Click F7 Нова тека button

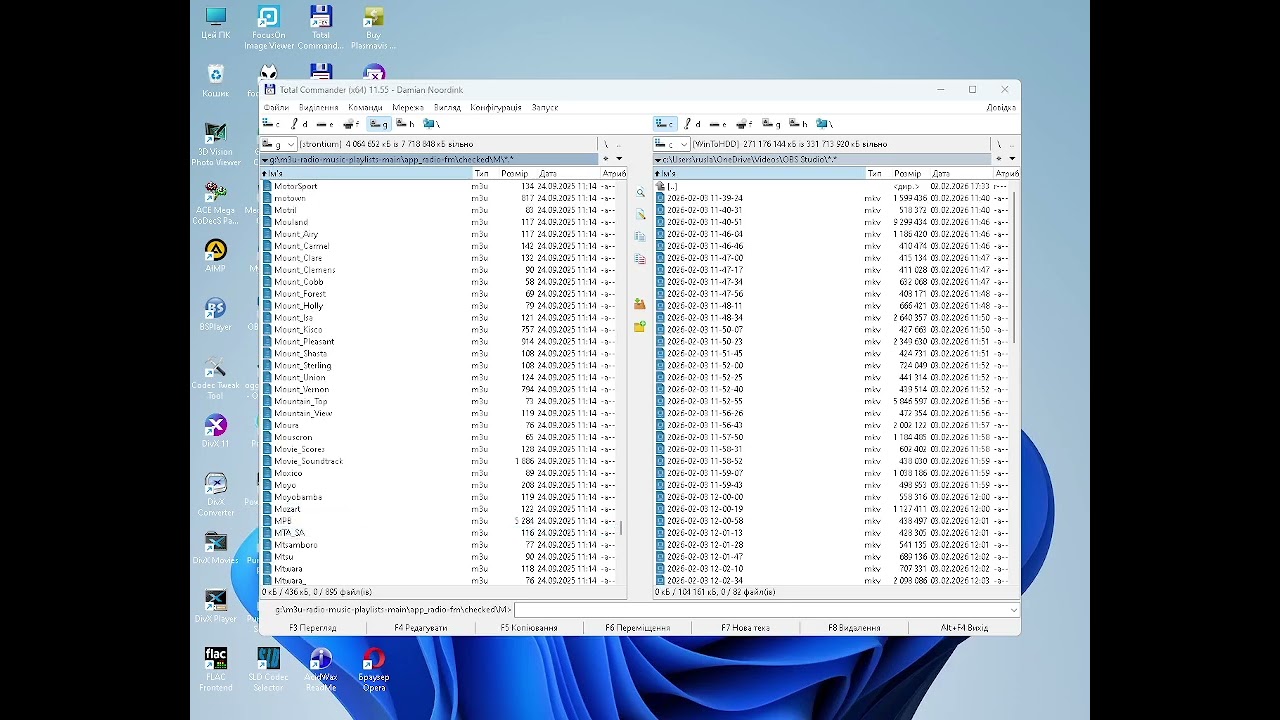[746, 628]
